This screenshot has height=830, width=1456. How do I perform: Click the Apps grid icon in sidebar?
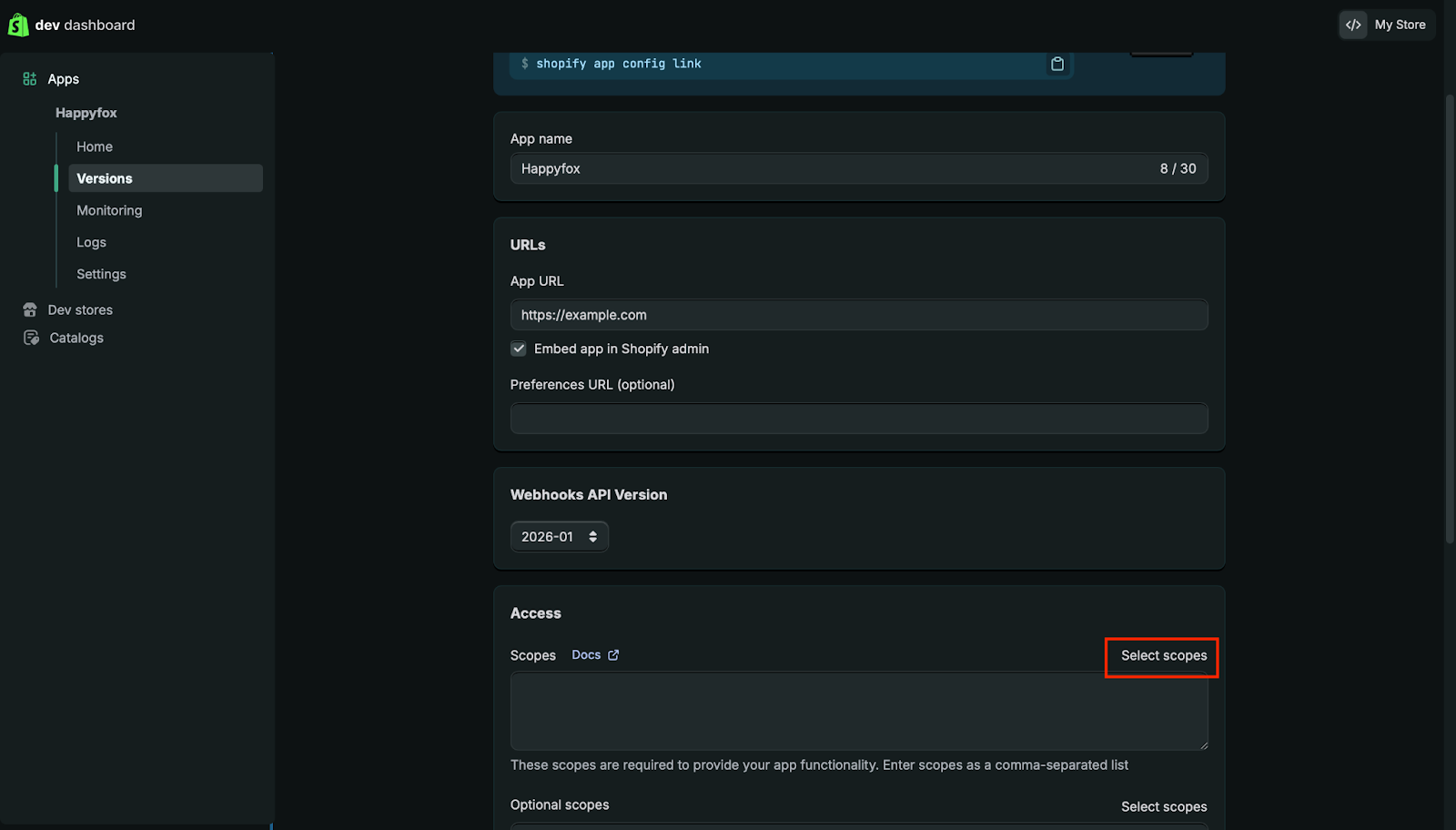tap(30, 79)
